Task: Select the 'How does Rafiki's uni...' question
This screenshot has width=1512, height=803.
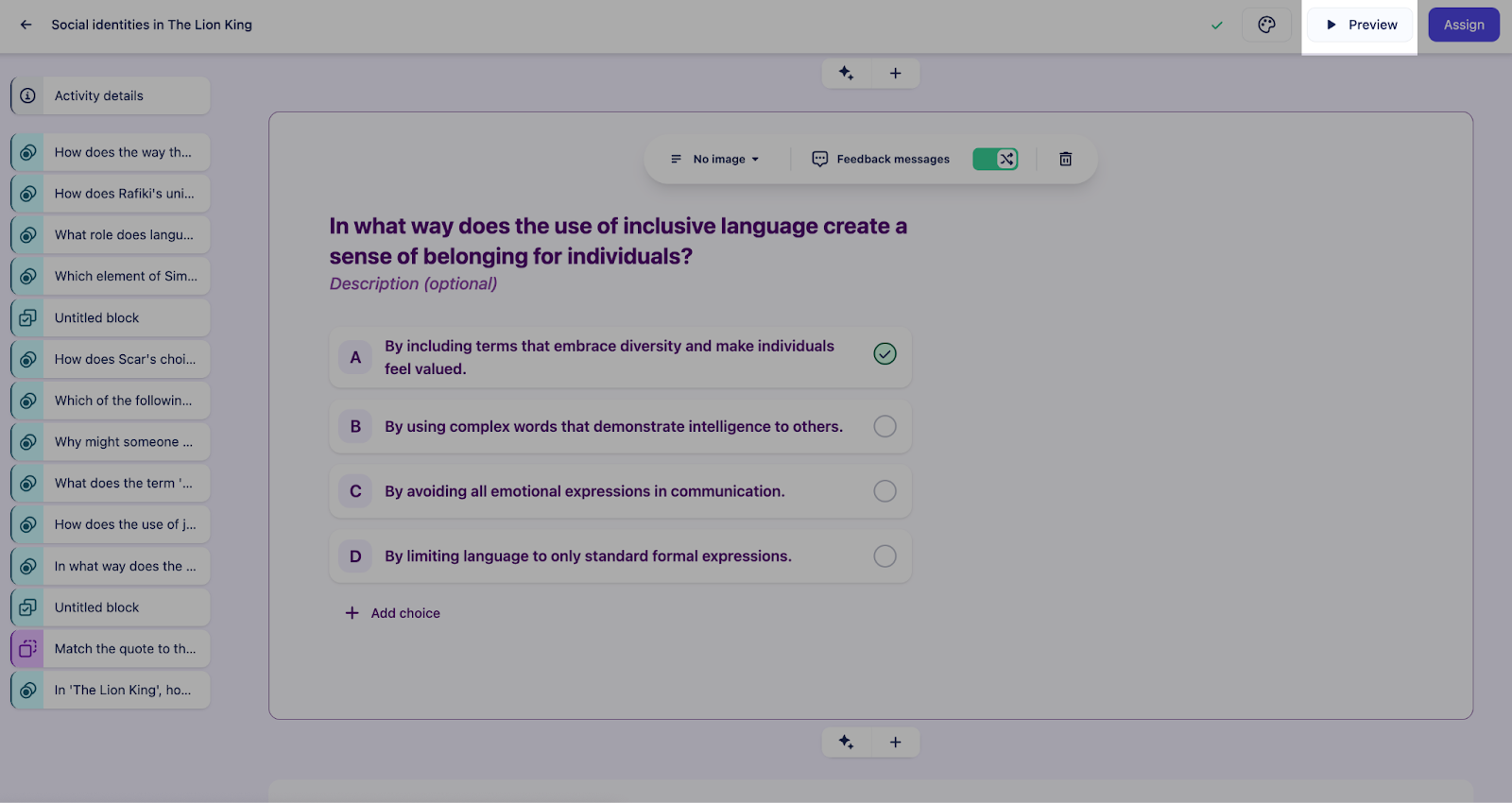Action: (111, 194)
